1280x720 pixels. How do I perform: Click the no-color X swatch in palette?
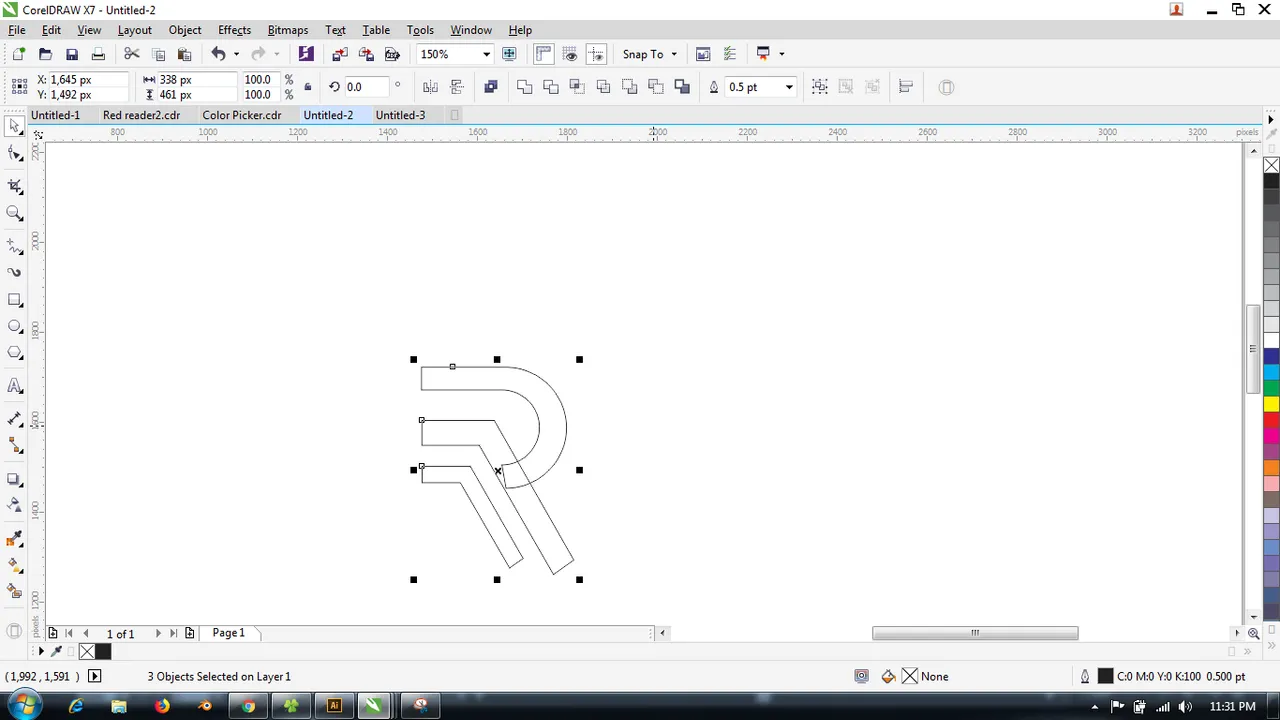tap(1271, 165)
